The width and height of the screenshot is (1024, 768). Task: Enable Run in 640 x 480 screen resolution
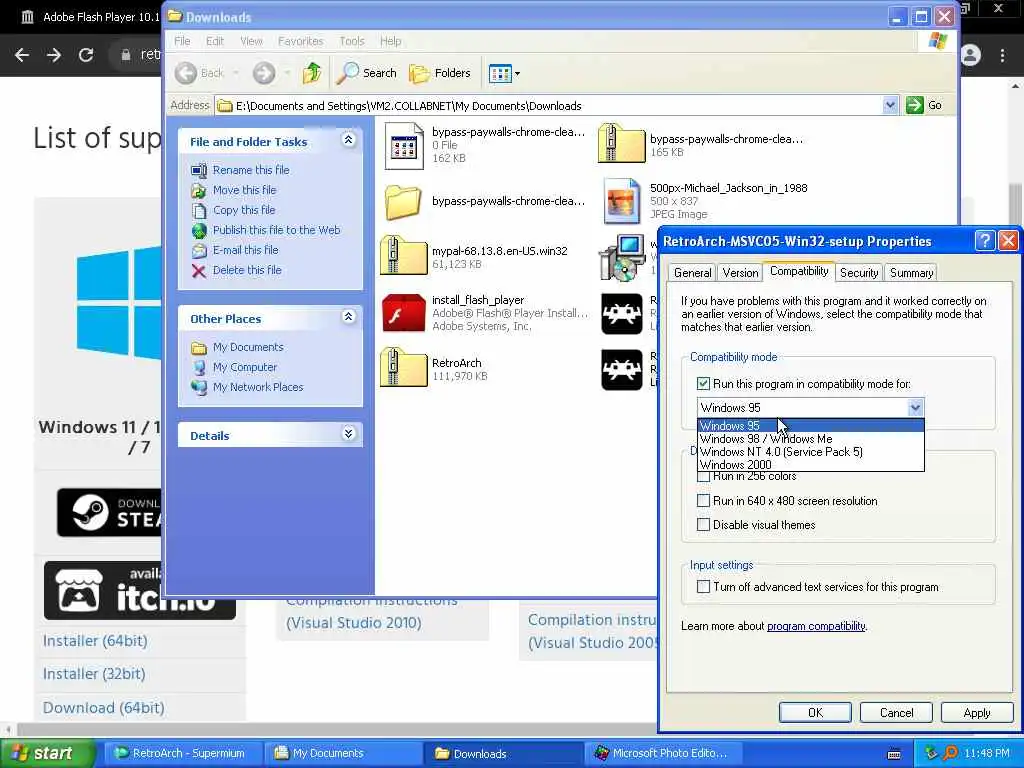click(703, 501)
